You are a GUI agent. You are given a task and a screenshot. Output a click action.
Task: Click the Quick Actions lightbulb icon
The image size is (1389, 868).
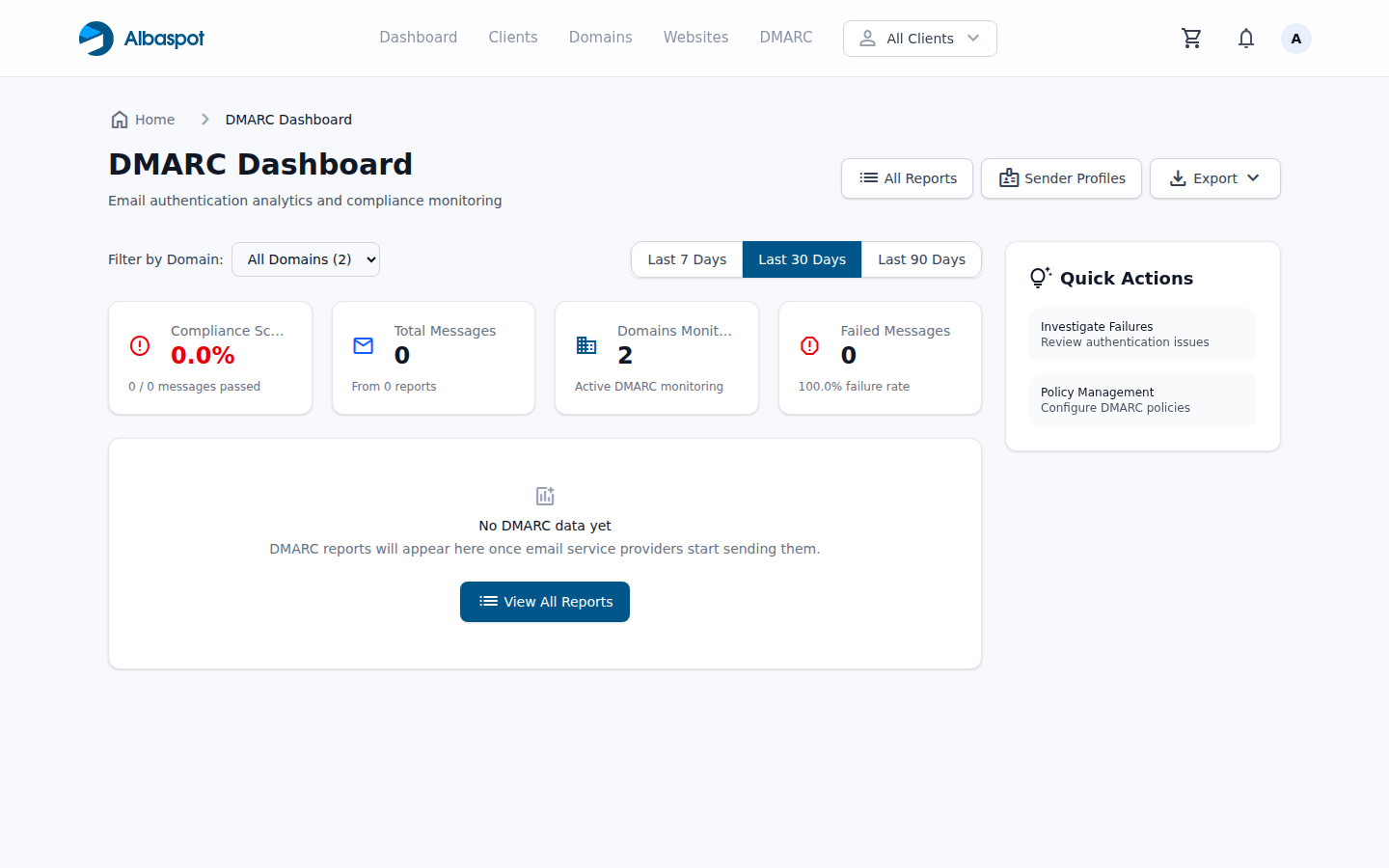coord(1039,278)
